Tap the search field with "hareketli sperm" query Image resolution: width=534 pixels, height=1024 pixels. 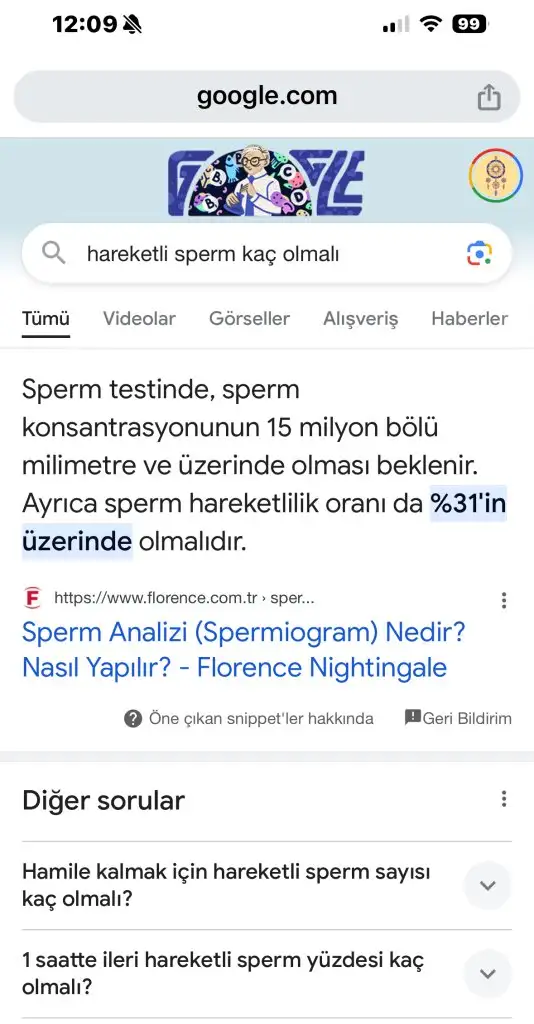point(267,253)
